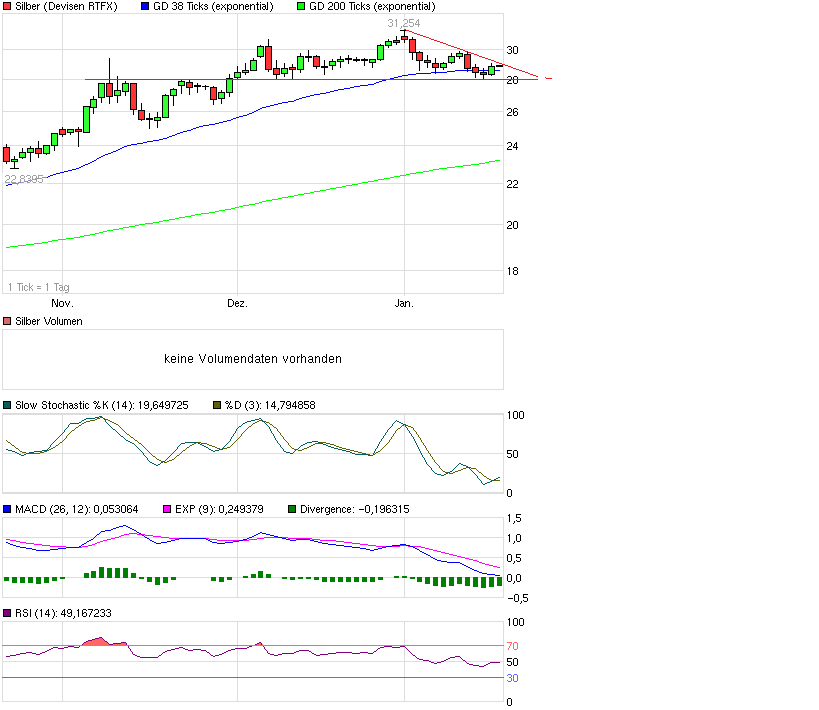The height and width of the screenshot is (710, 819).
Task: Click price axis label 26
Action: click(x=512, y=112)
